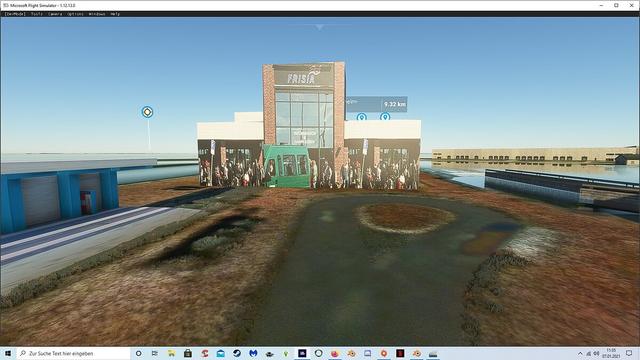Click the taskbar search text field

point(73,353)
